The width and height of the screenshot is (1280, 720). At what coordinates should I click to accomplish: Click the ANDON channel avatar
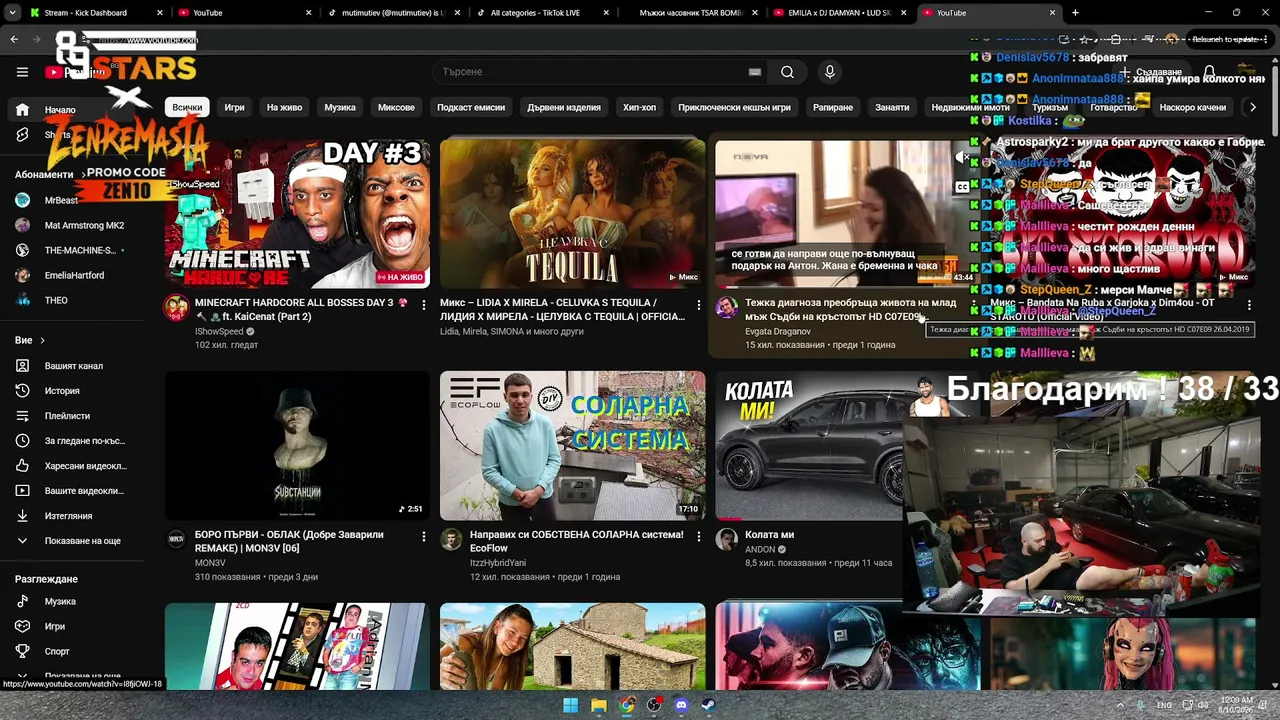(727, 539)
